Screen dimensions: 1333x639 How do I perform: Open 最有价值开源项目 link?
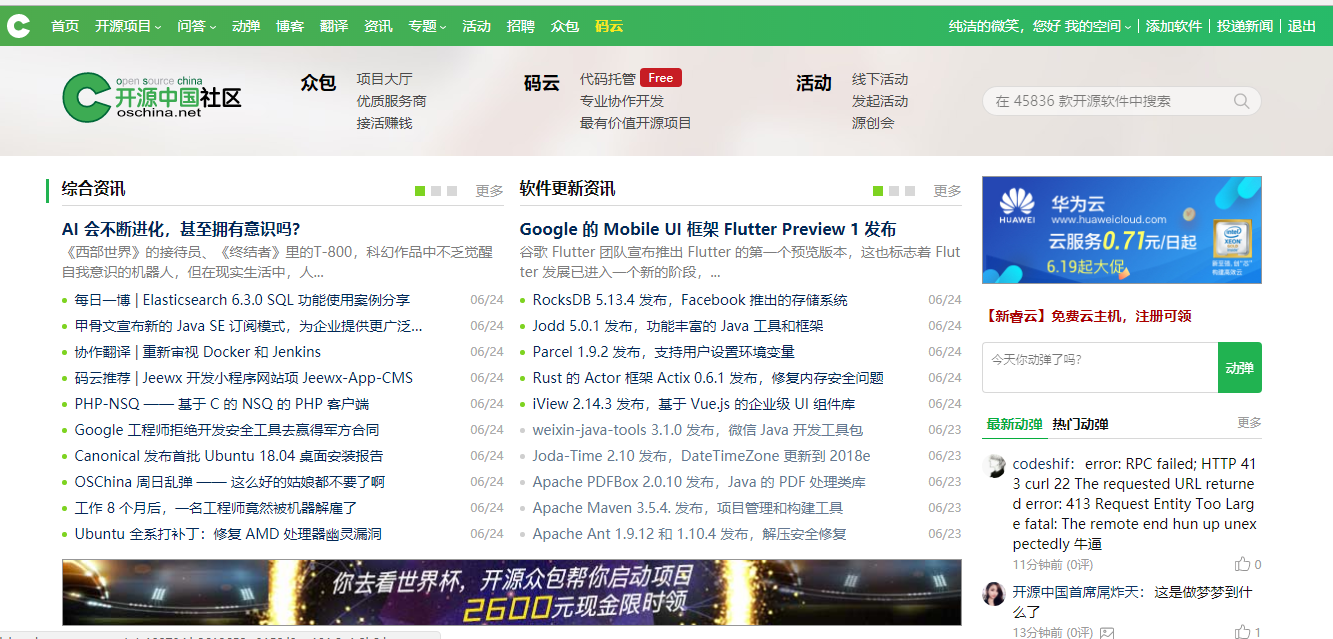(x=636, y=123)
